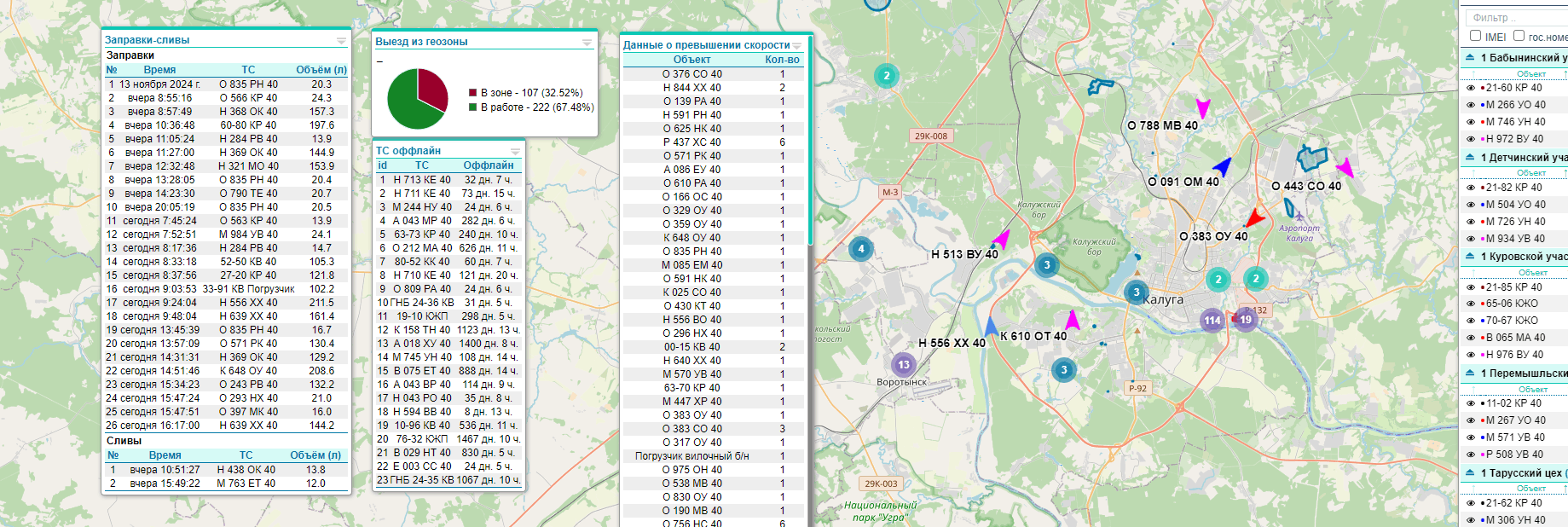
Task: Select the blue geofence polygon above О 443 СО 40
Action: coord(1312,158)
